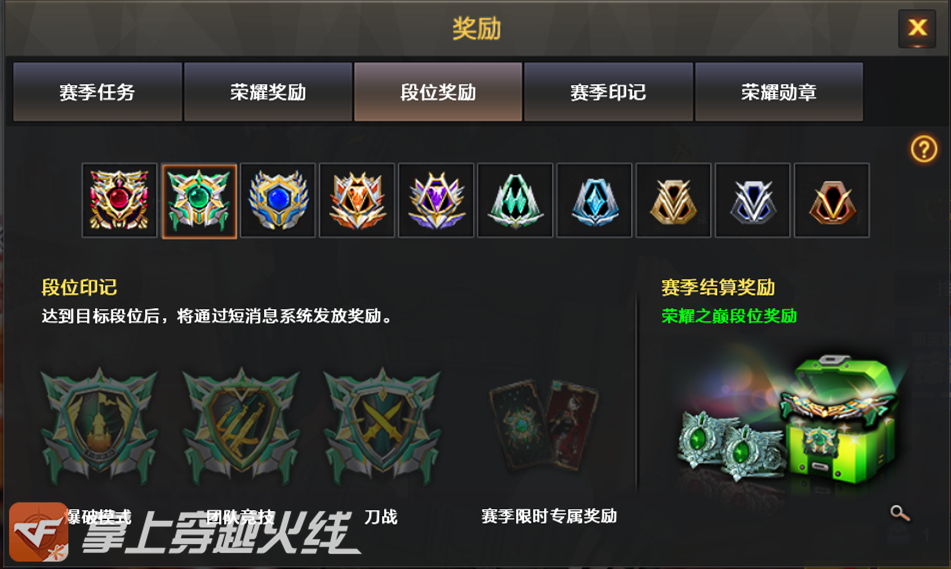Open the 赛季任务 tab
951x569 pixels.
click(x=97, y=92)
